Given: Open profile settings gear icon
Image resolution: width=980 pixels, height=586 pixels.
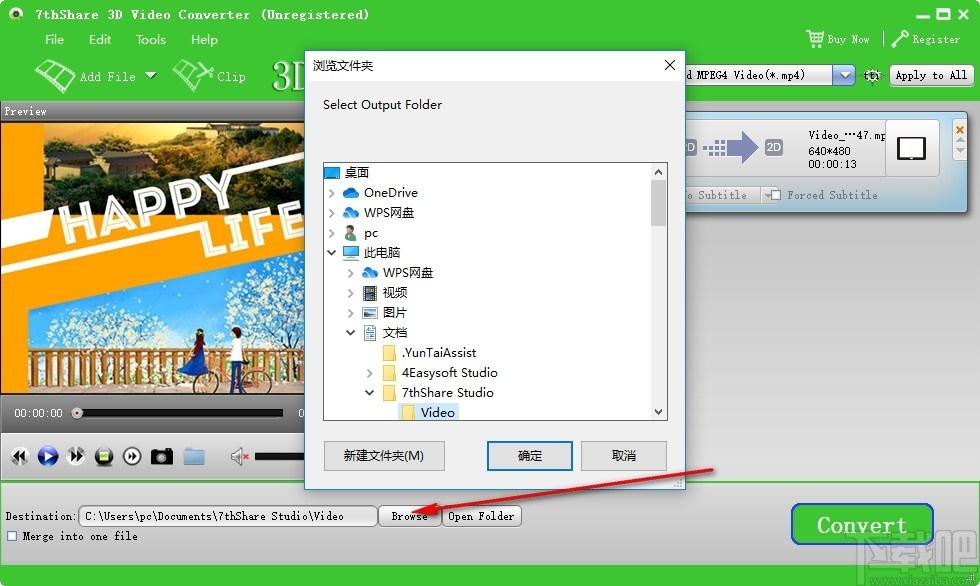Looking at the screenshot, I should tap(872, 76).
